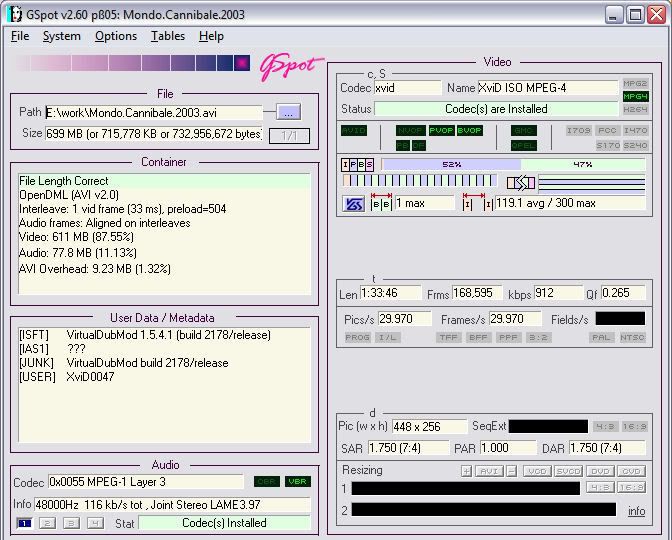Click the IPBS frame type legend icon
The height and width of the screenshot is (540, 672).
click(357, 165)
